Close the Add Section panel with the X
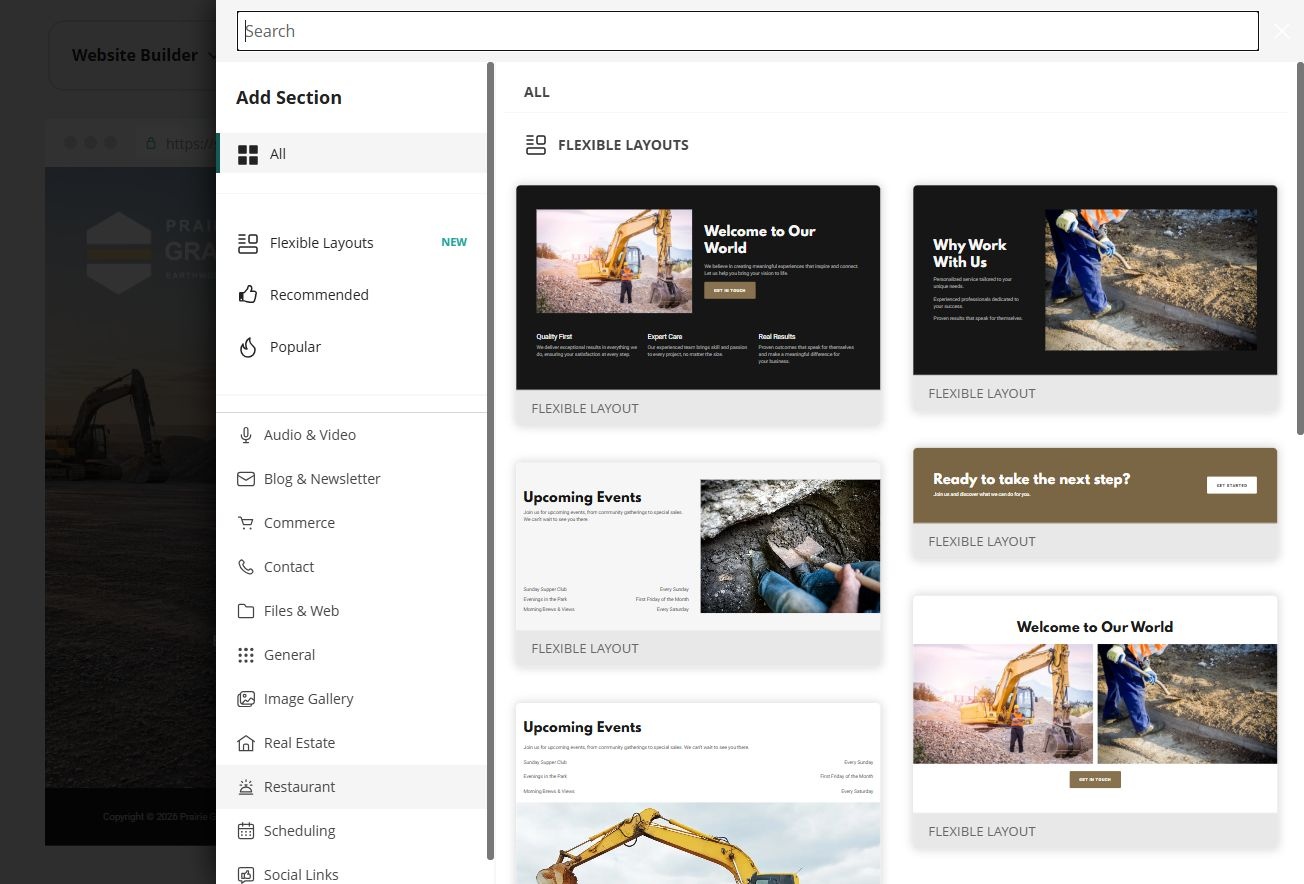 1282,31
